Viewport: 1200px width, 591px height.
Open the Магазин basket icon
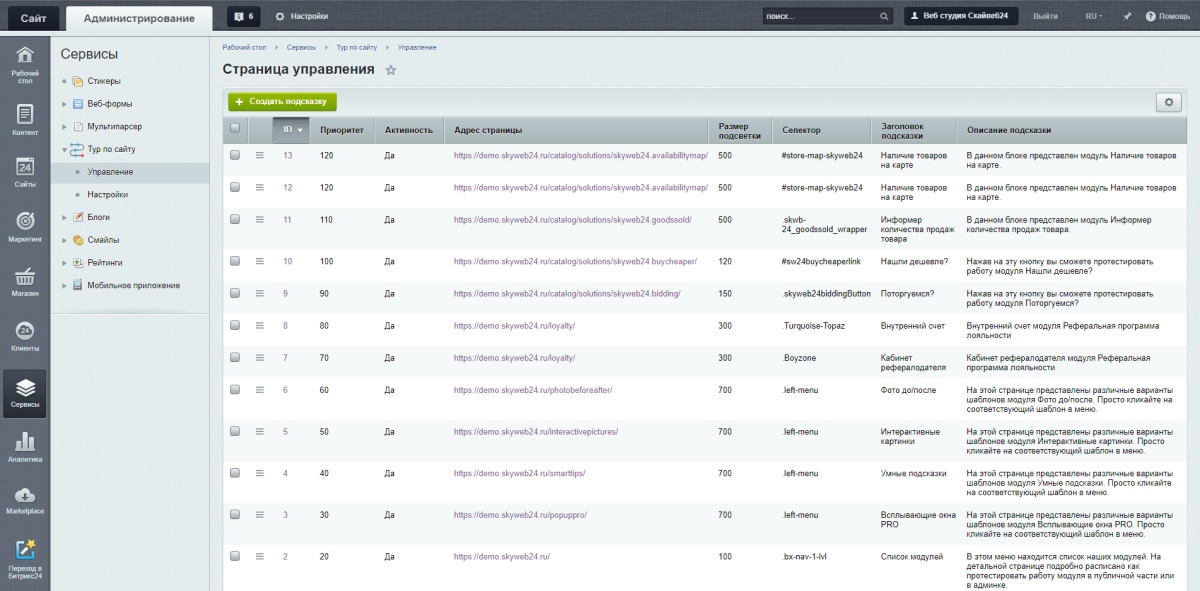[25, 282]
